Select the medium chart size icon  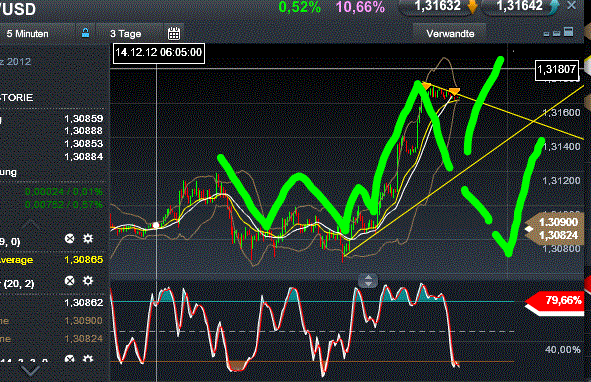click(x=556, y=33)
